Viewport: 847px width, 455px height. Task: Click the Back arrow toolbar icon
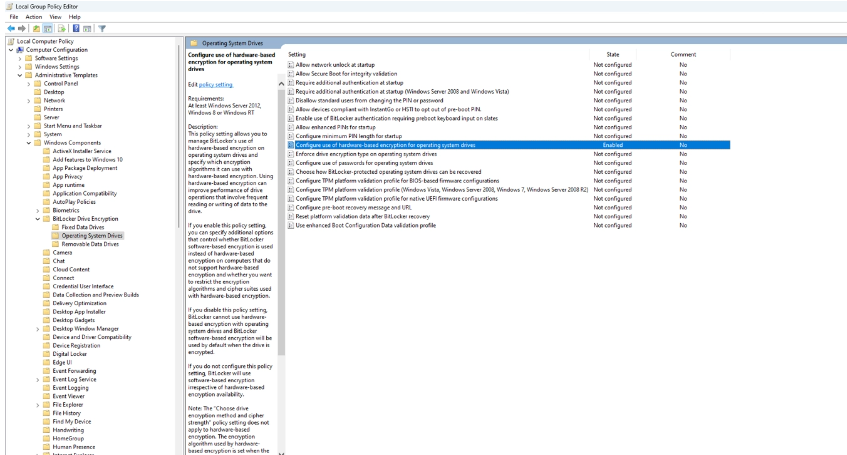[x=12, y=29]
